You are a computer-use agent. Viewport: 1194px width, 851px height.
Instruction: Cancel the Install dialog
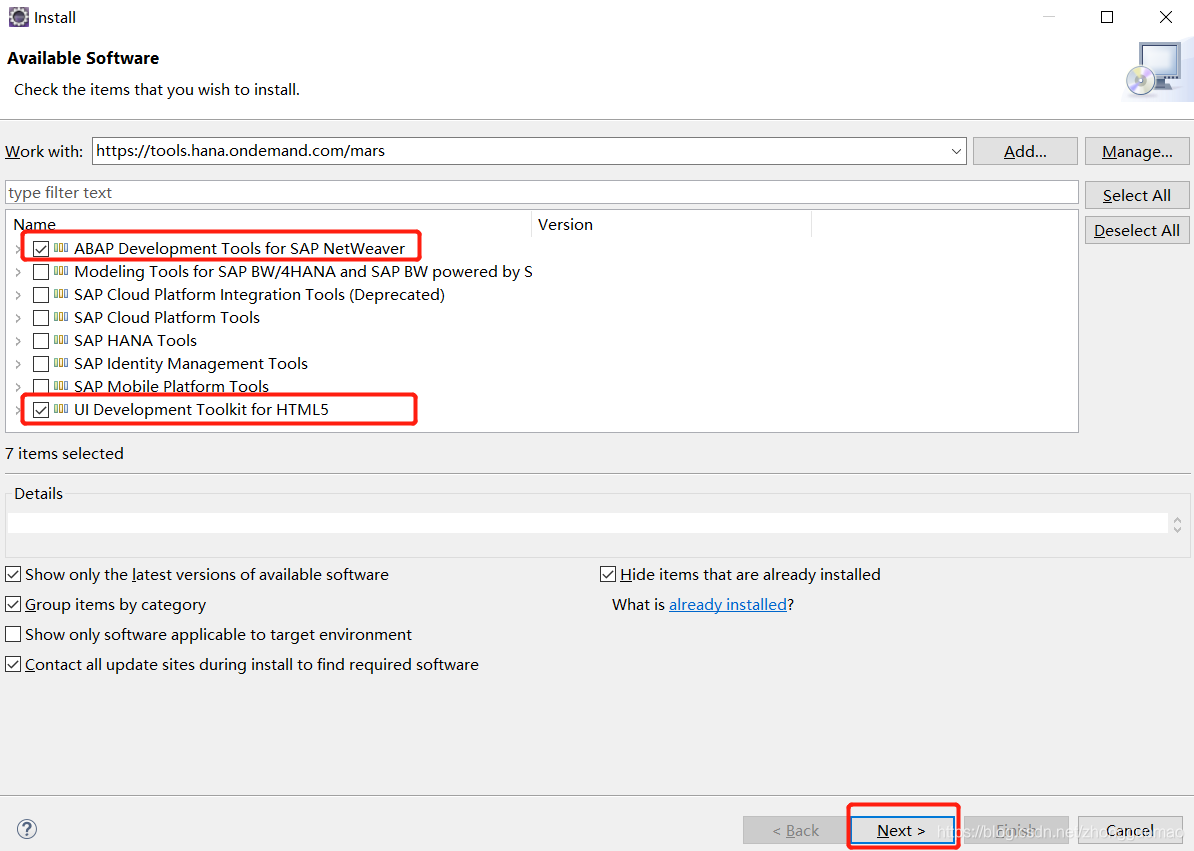tap(1129, 830)
